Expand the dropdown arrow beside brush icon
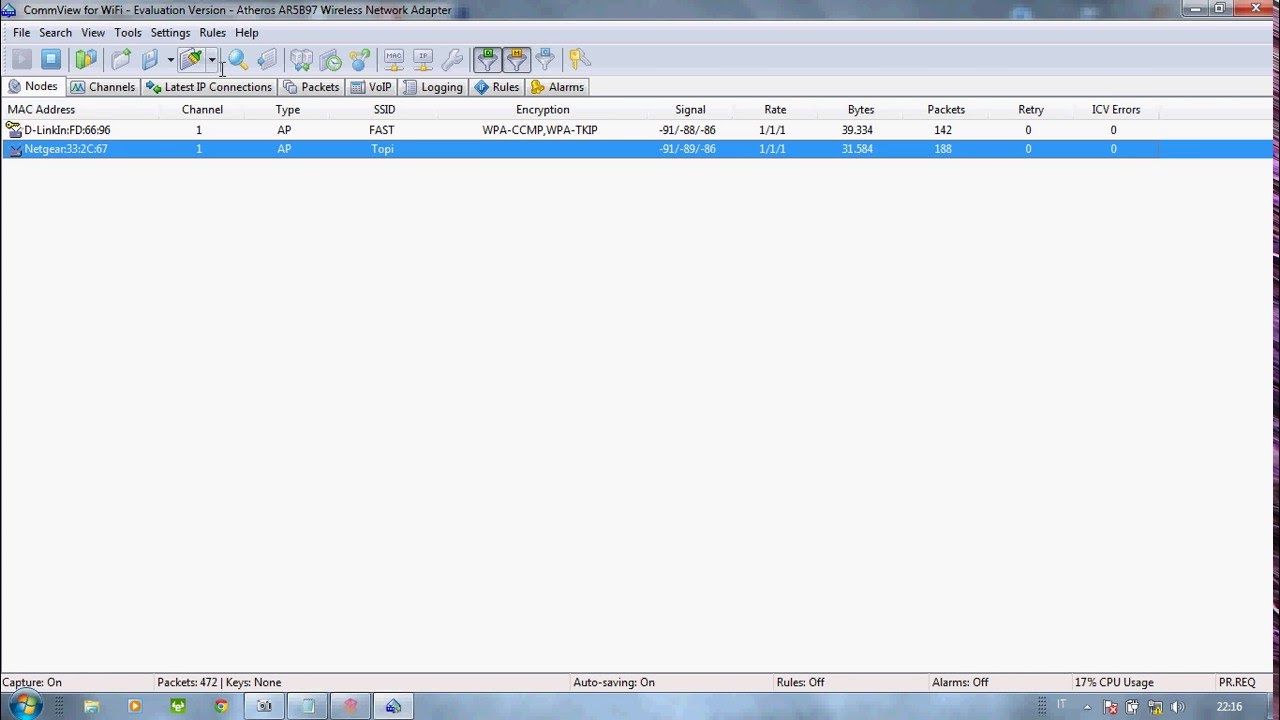Screen dimensions: 1280x720 pos(212,60)
